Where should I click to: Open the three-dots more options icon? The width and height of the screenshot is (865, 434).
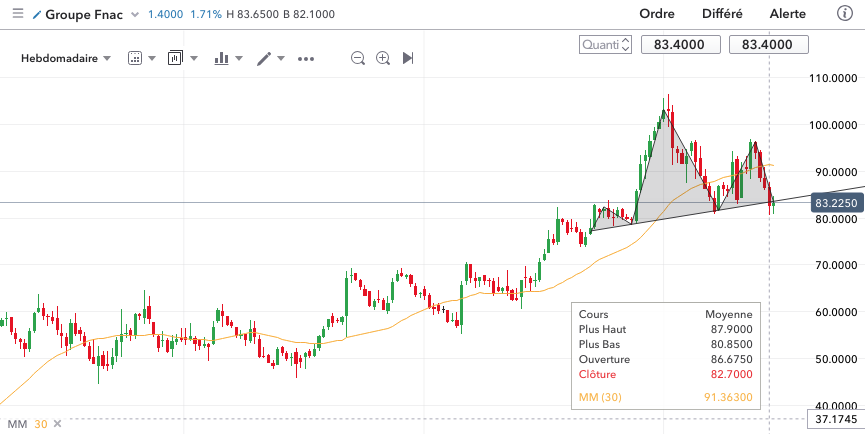click(306, 58)
